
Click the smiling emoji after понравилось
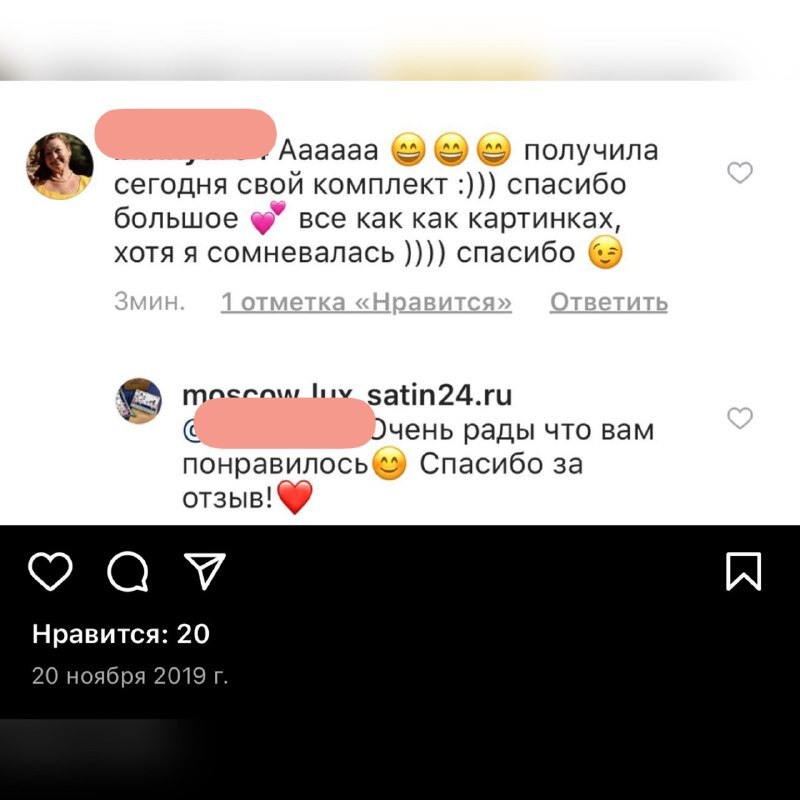pos(390,463)
